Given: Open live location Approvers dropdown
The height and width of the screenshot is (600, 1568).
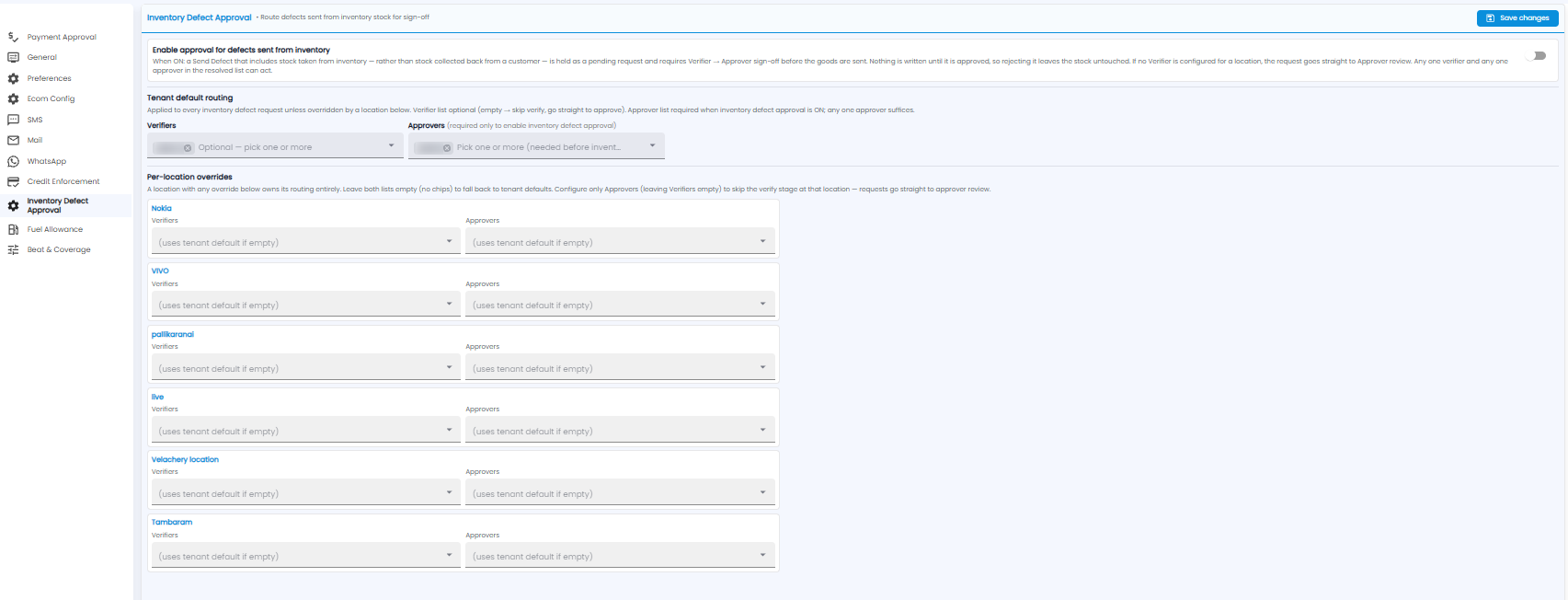Looking at the screenshot, I should 620,430.
